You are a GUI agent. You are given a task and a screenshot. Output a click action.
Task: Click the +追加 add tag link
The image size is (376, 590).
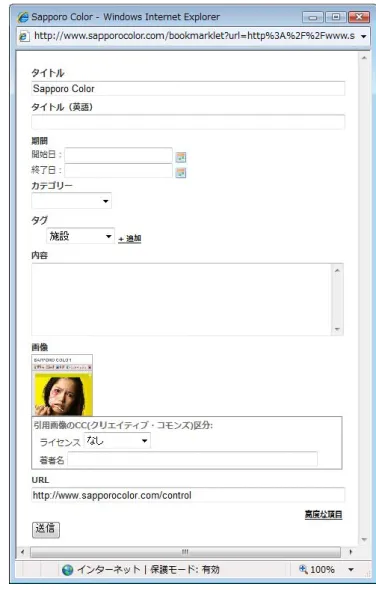130,239
